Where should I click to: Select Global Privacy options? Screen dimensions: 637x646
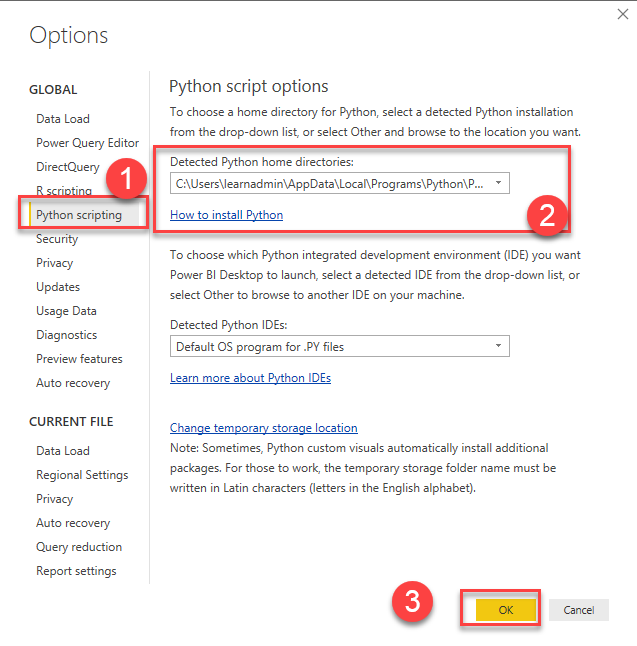[x=54, y=263]
